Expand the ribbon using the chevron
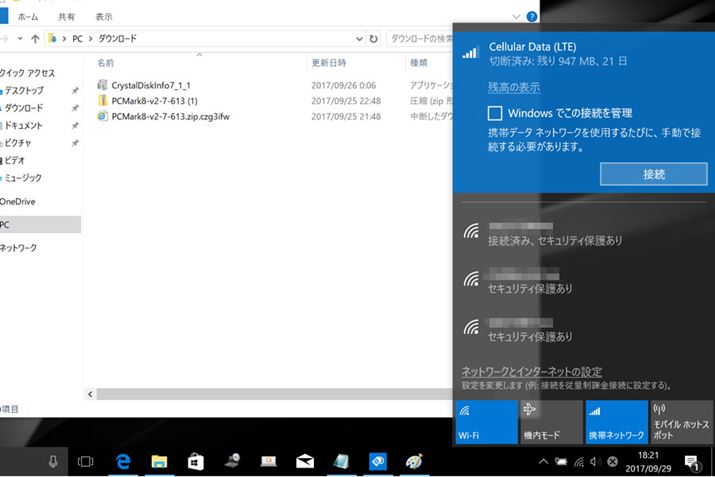This screenshot has height=477, width=715. tap(516, 16)
